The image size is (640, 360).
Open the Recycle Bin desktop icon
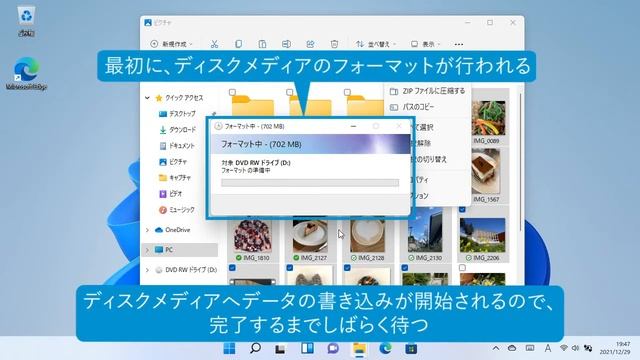(26, 20)
